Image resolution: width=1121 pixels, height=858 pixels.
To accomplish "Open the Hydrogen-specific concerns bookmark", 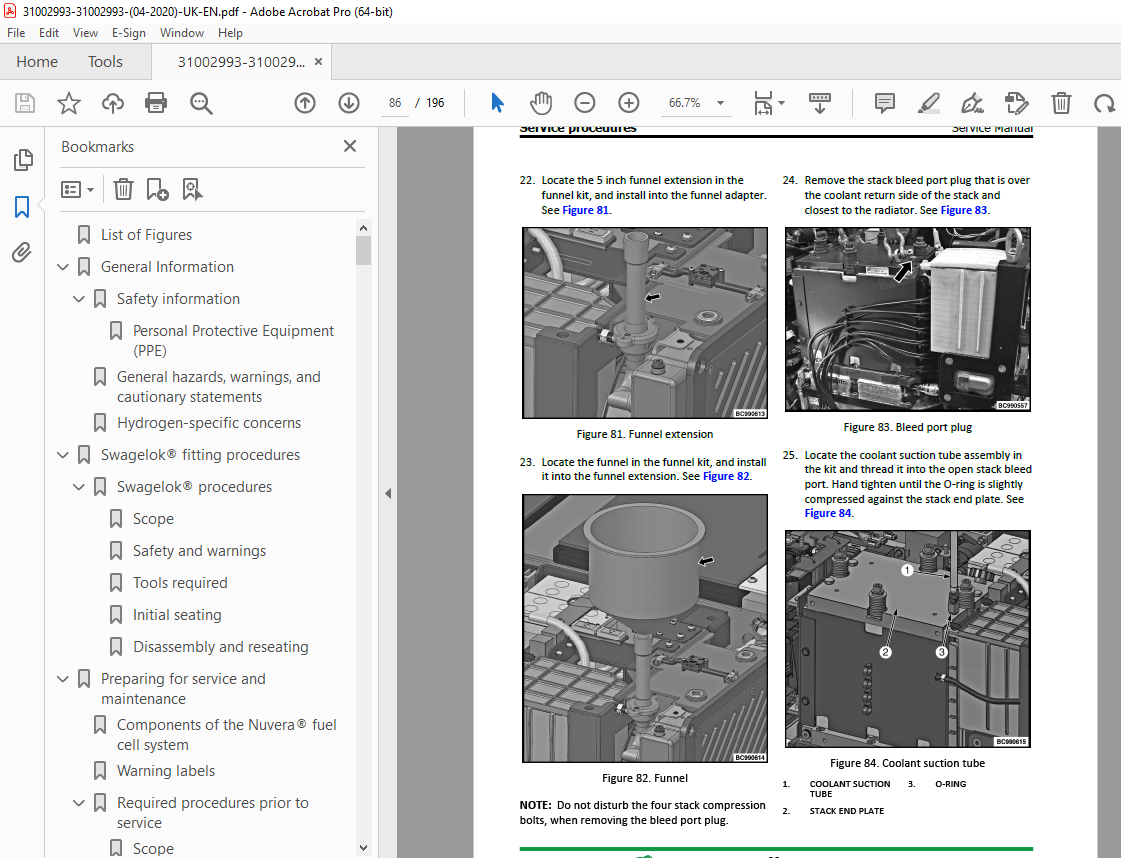I will point(209,423).
